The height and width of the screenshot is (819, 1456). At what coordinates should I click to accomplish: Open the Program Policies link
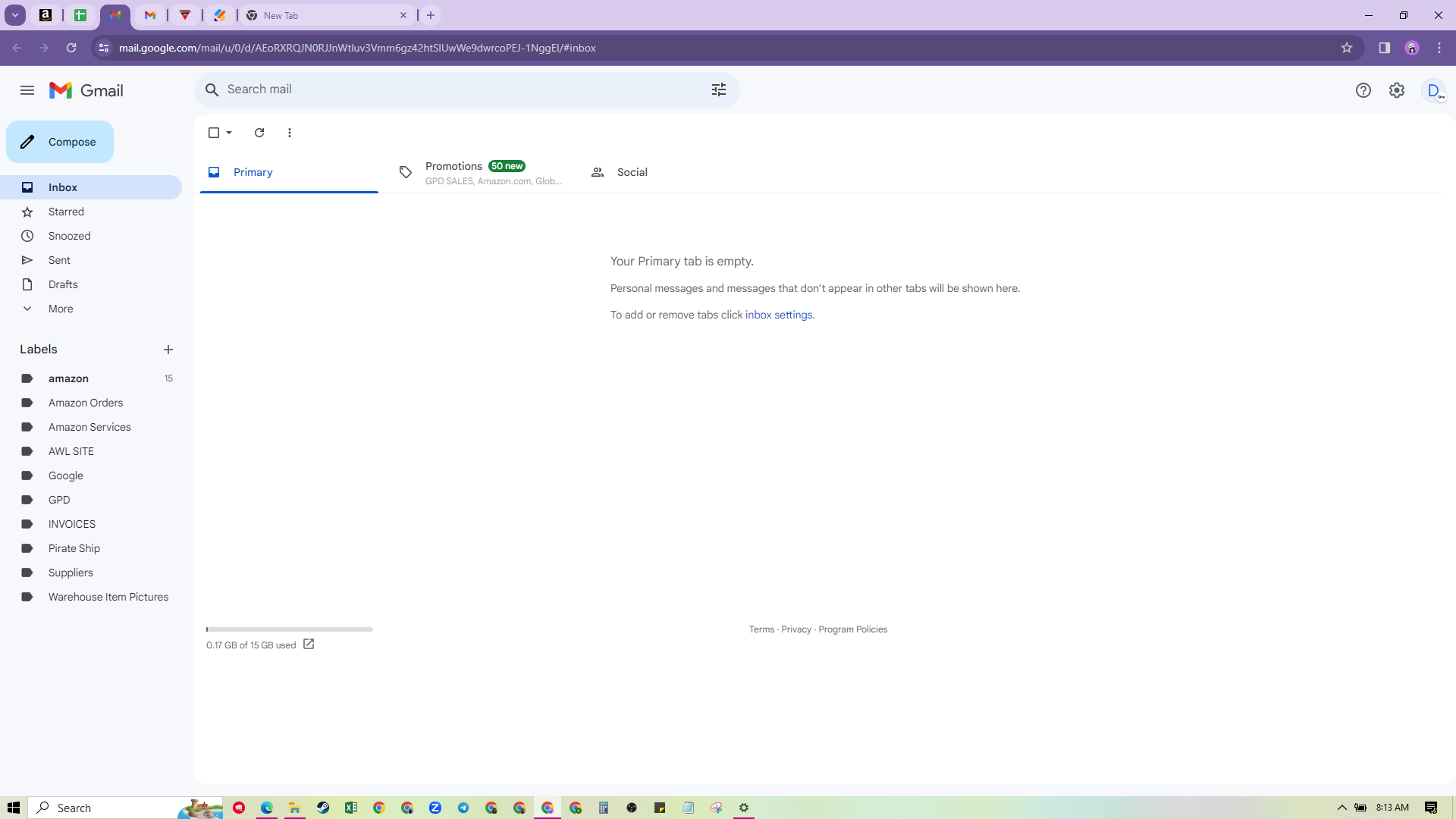pos(852,629)
